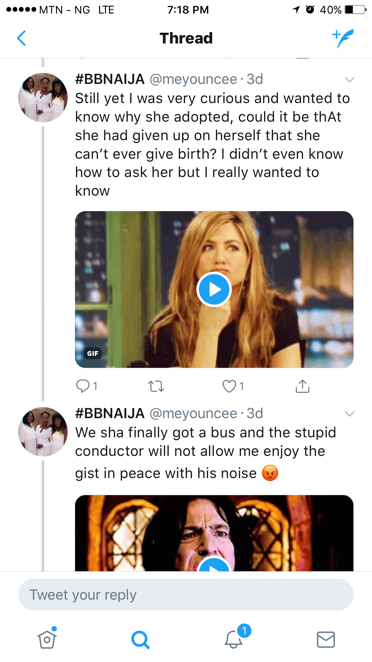Like the tweet with one heart
The width and height of the screenshot is (372, 662).
233,386
